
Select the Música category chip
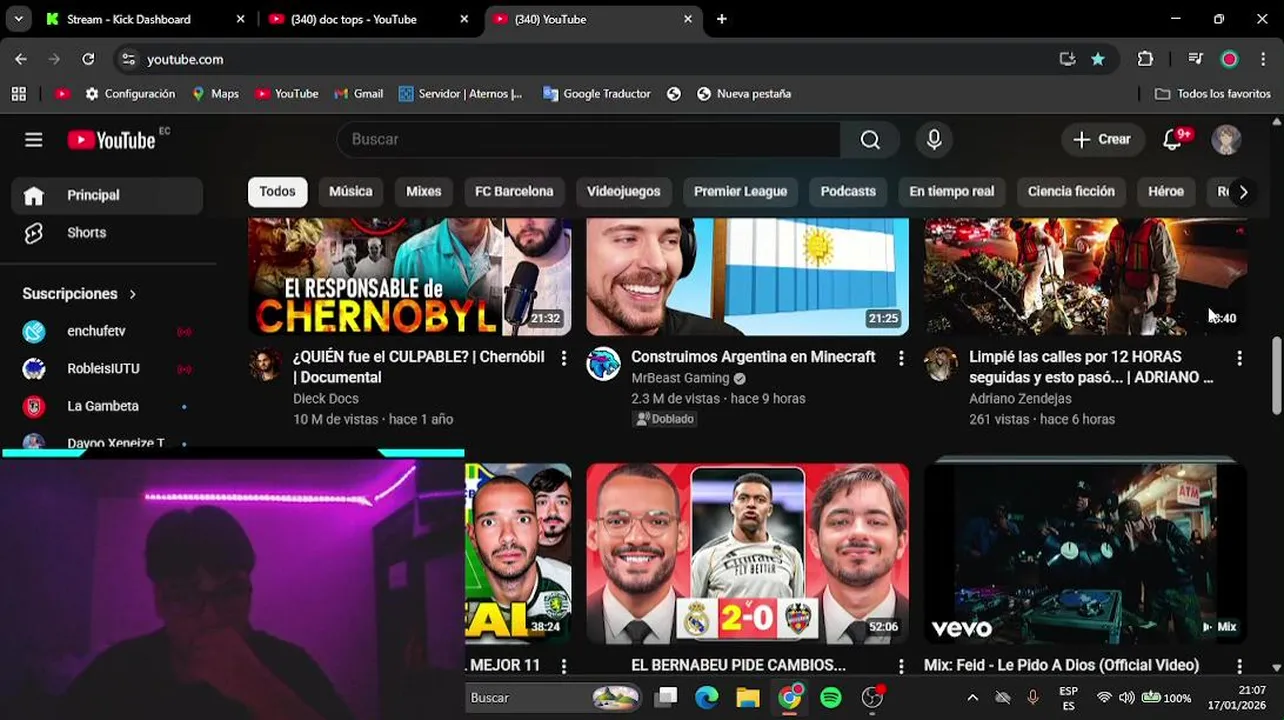pyautogui.click(x=351, y=192)
